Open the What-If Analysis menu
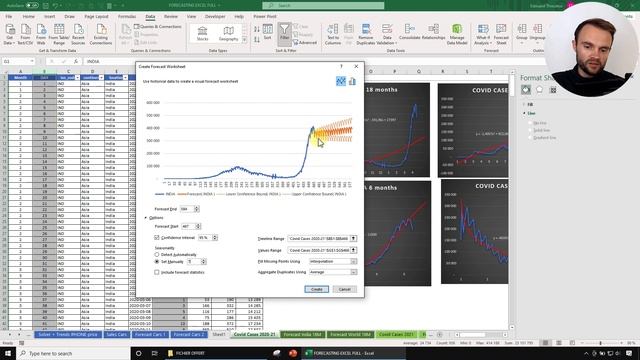Screen dimensions: 640x360 click(x=483, y=34)
